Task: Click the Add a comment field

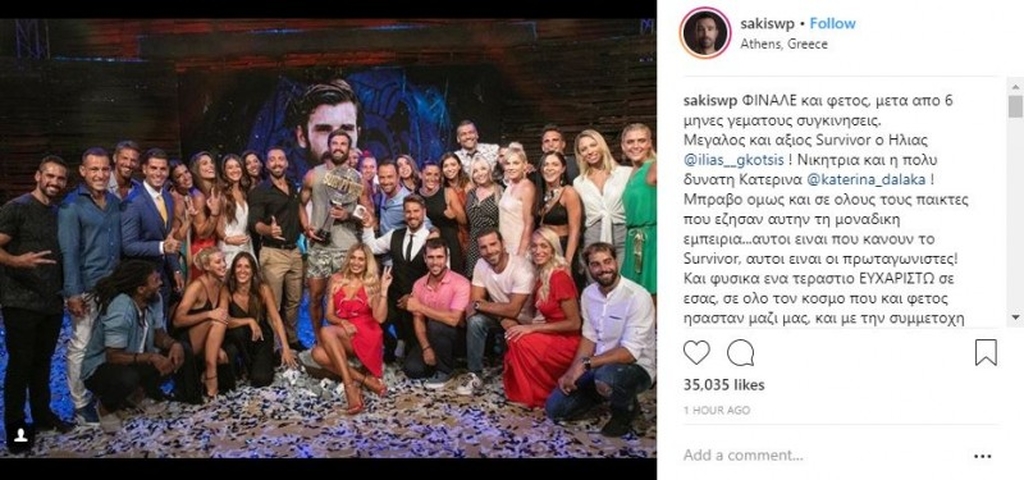Action: point(823,455)
